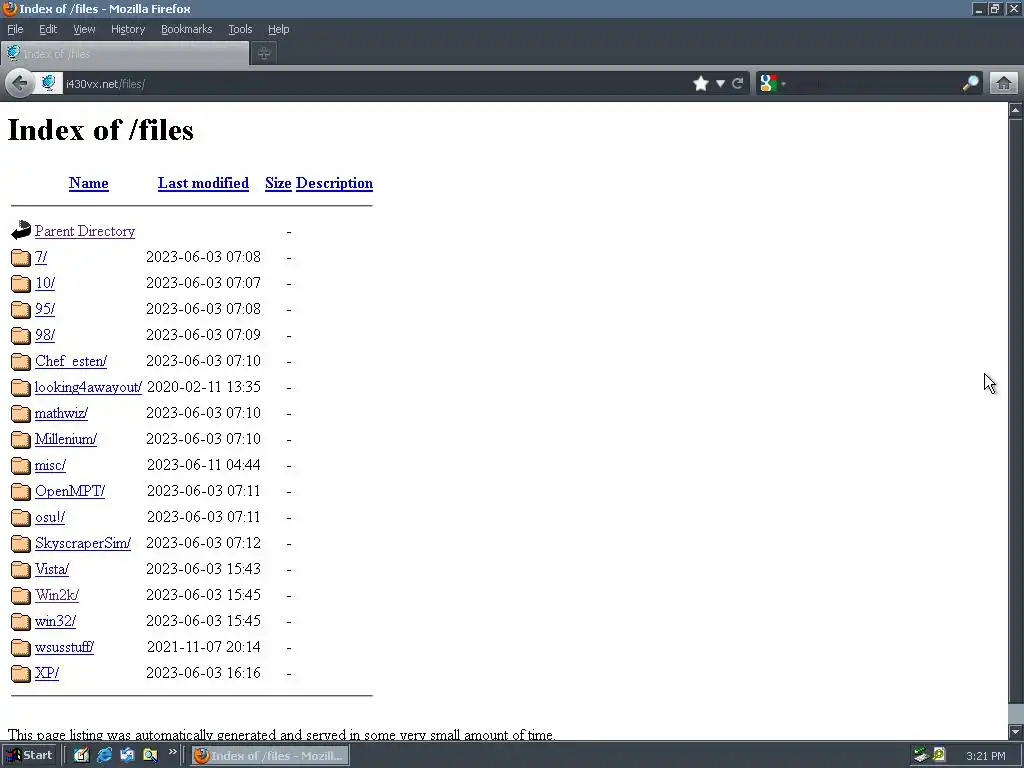The height and width of the screenshot is (768, 1024).
Task: Click the search magnifier icon
Action: [x=971, y=84]
